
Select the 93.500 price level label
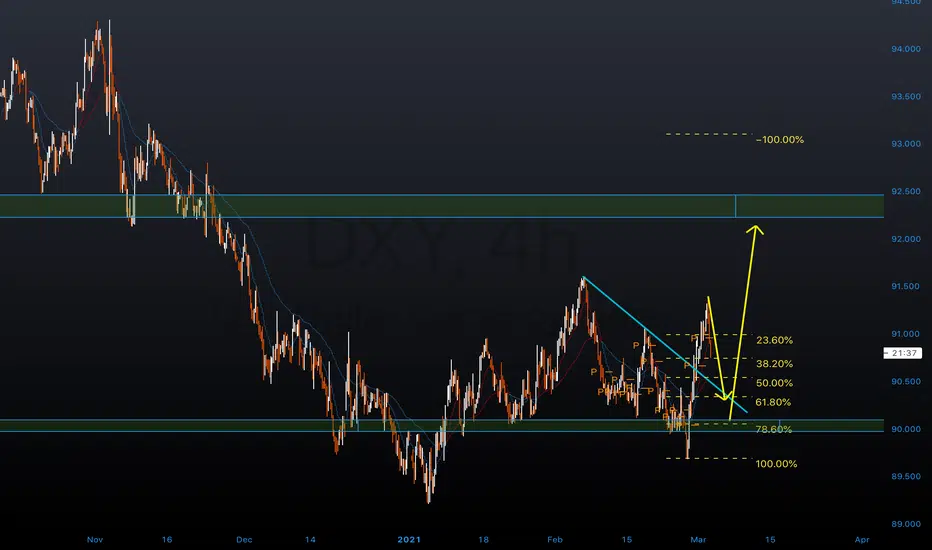click(906, 96)
